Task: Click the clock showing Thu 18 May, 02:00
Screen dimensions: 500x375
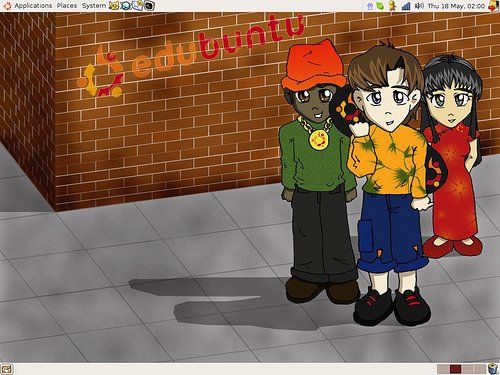Action: click(x=456, y=6)
